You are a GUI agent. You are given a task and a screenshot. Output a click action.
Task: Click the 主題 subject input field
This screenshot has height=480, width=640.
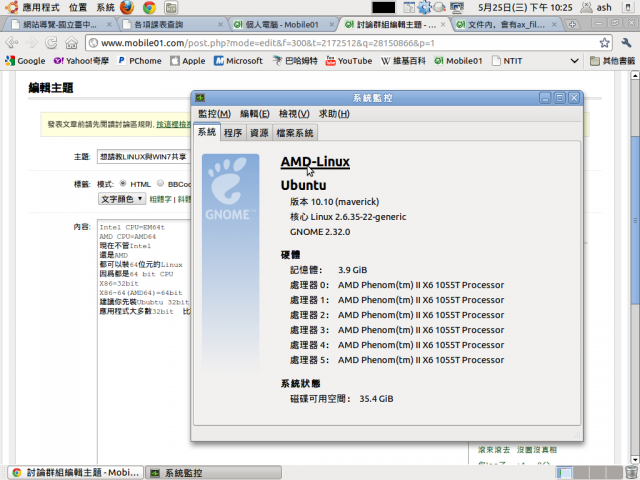[144, 157]
